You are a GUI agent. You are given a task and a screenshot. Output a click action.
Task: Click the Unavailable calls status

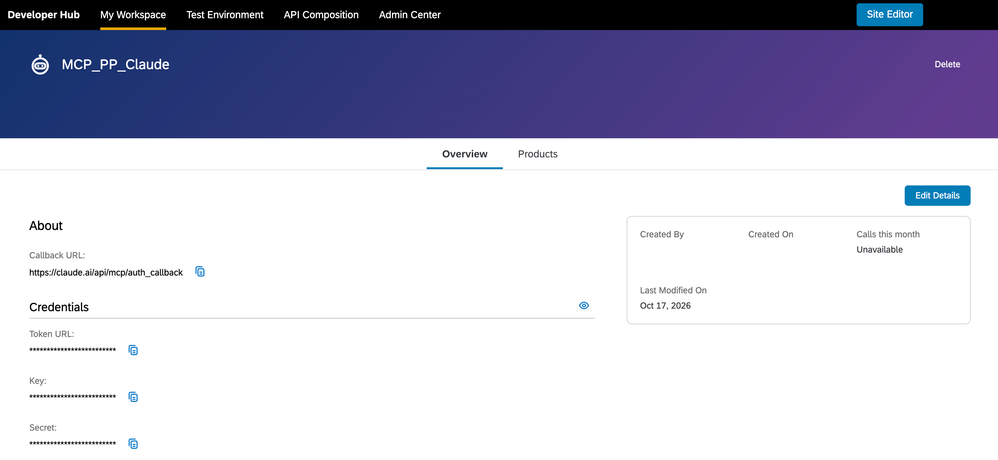[880, 249]
